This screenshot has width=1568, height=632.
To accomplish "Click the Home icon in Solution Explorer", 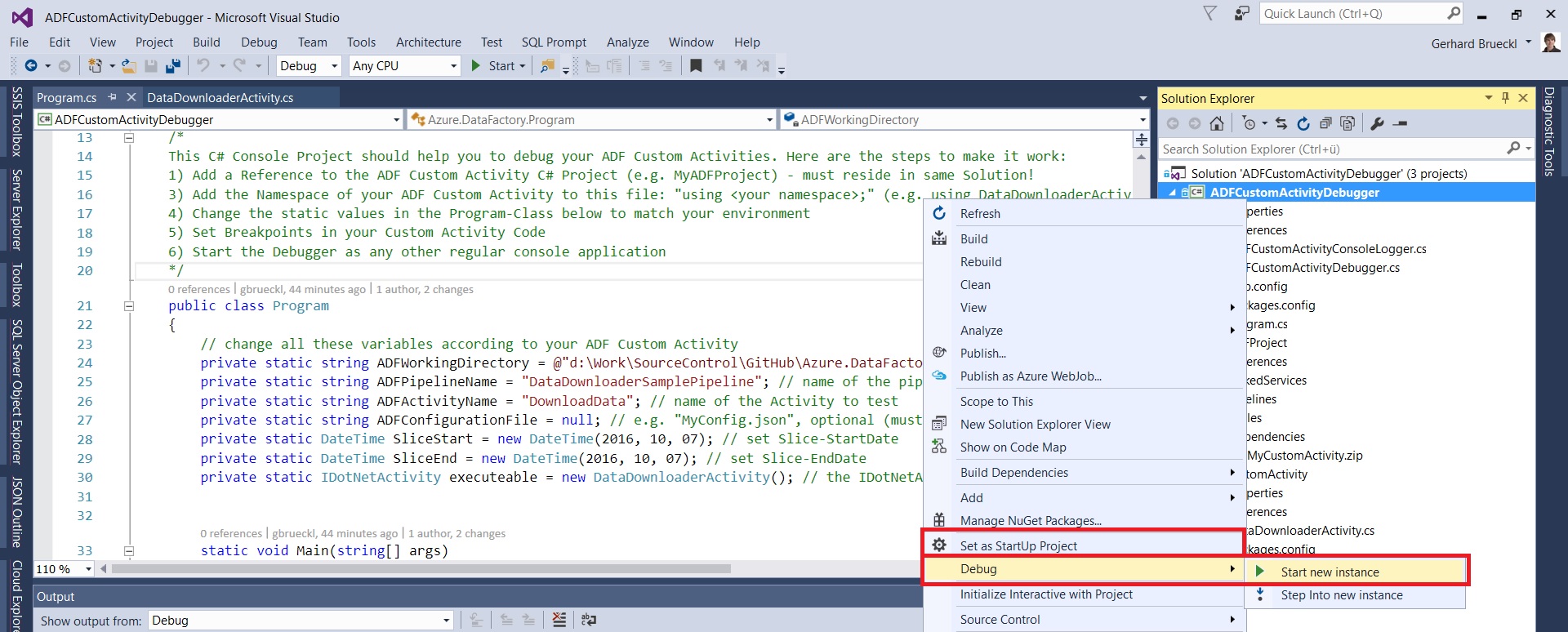I will [x=1217, y=123].
